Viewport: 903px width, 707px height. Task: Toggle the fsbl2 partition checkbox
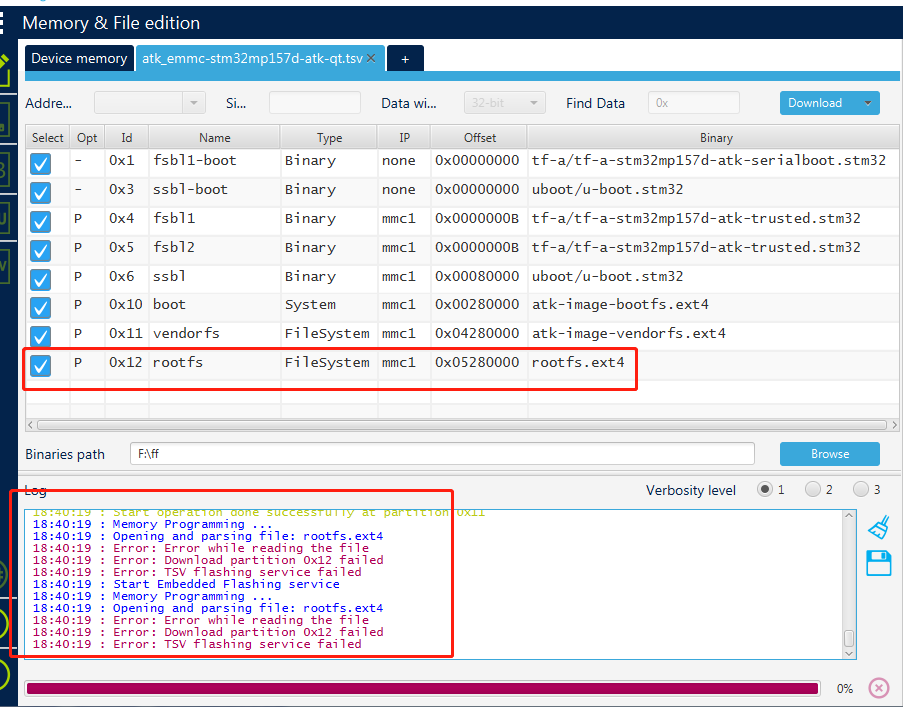pyautogui.click(x=40, y=250)
